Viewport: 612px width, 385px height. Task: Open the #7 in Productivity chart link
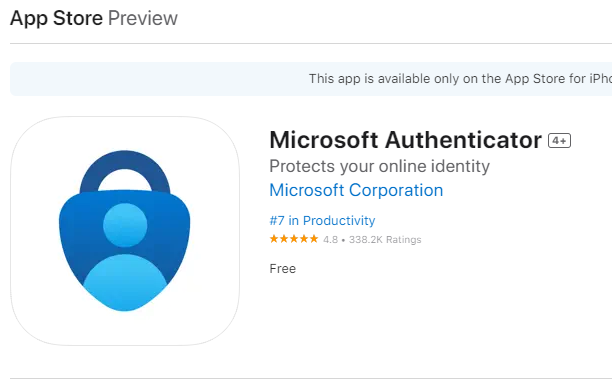[322, 221]
